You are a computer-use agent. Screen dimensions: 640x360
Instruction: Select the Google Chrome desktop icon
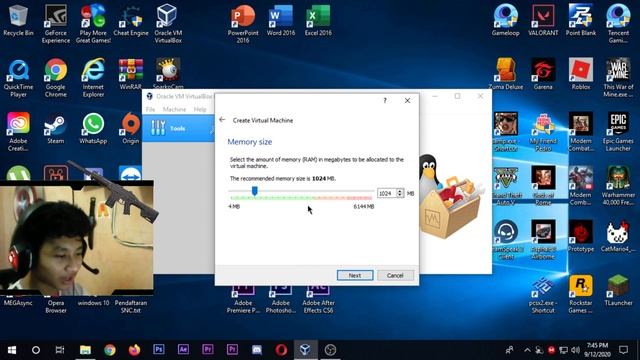[x=56, y=78]
